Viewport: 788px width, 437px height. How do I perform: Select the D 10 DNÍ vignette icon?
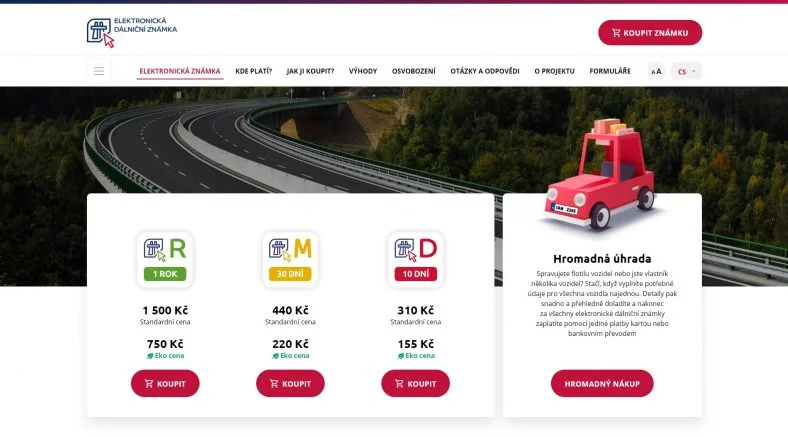416,260
